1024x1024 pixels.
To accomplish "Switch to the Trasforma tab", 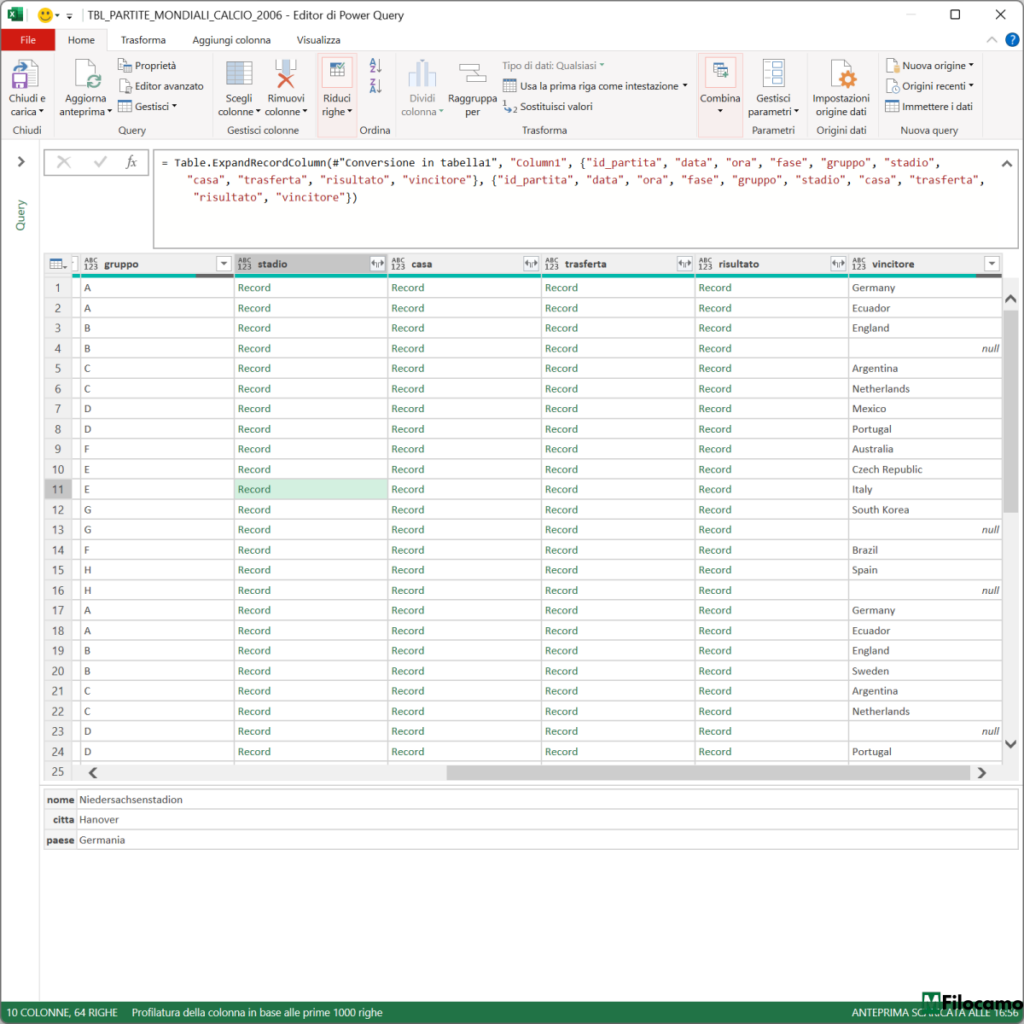I will (x=143, y=40).
